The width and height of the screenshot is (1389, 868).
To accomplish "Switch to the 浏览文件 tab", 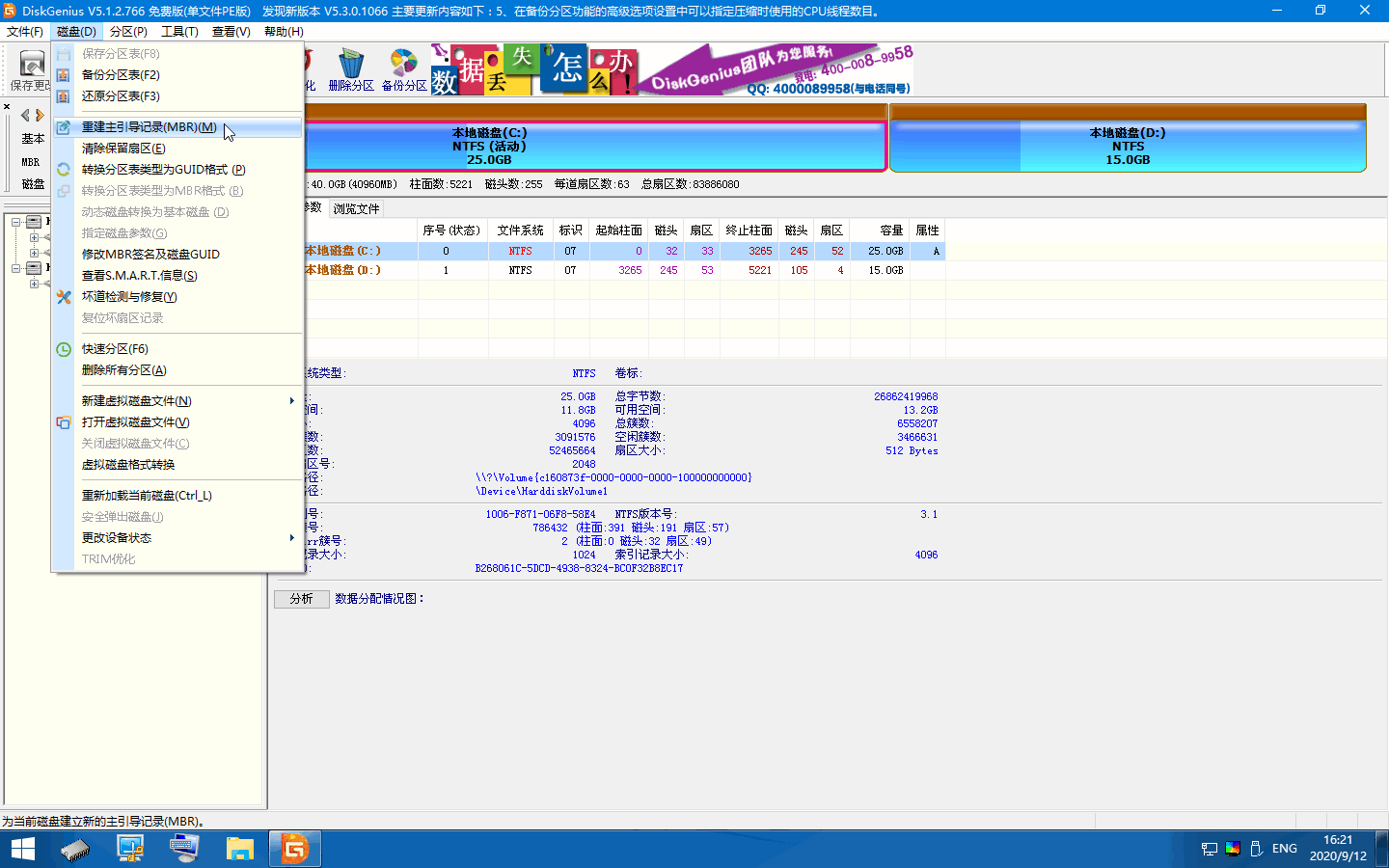I will pyautogui.click(x=356, y=209).
